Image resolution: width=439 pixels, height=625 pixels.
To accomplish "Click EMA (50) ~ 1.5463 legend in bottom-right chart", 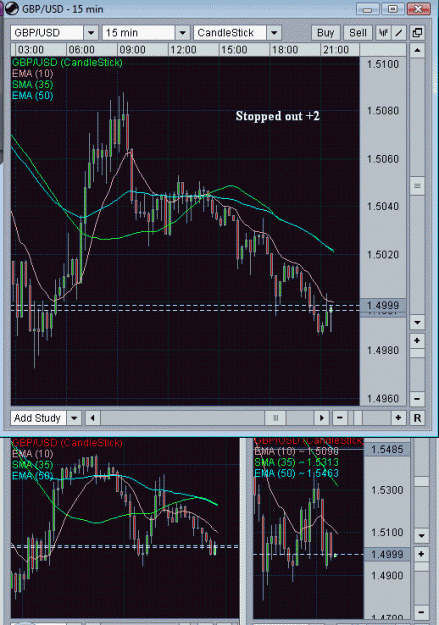I will (x=296, y=474).
